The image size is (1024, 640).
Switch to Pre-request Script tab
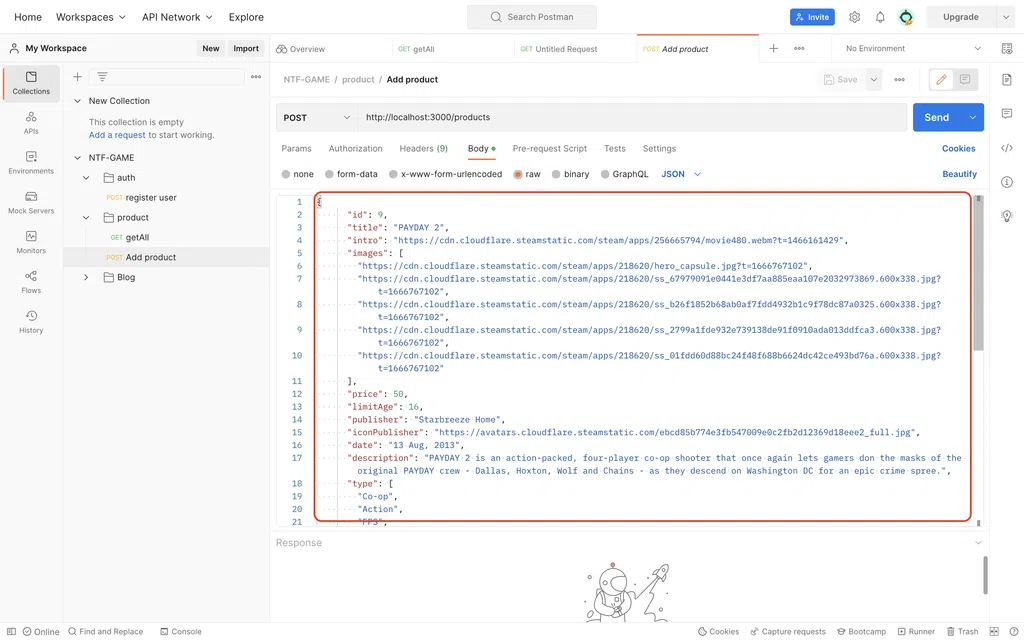tap(550, 149)
